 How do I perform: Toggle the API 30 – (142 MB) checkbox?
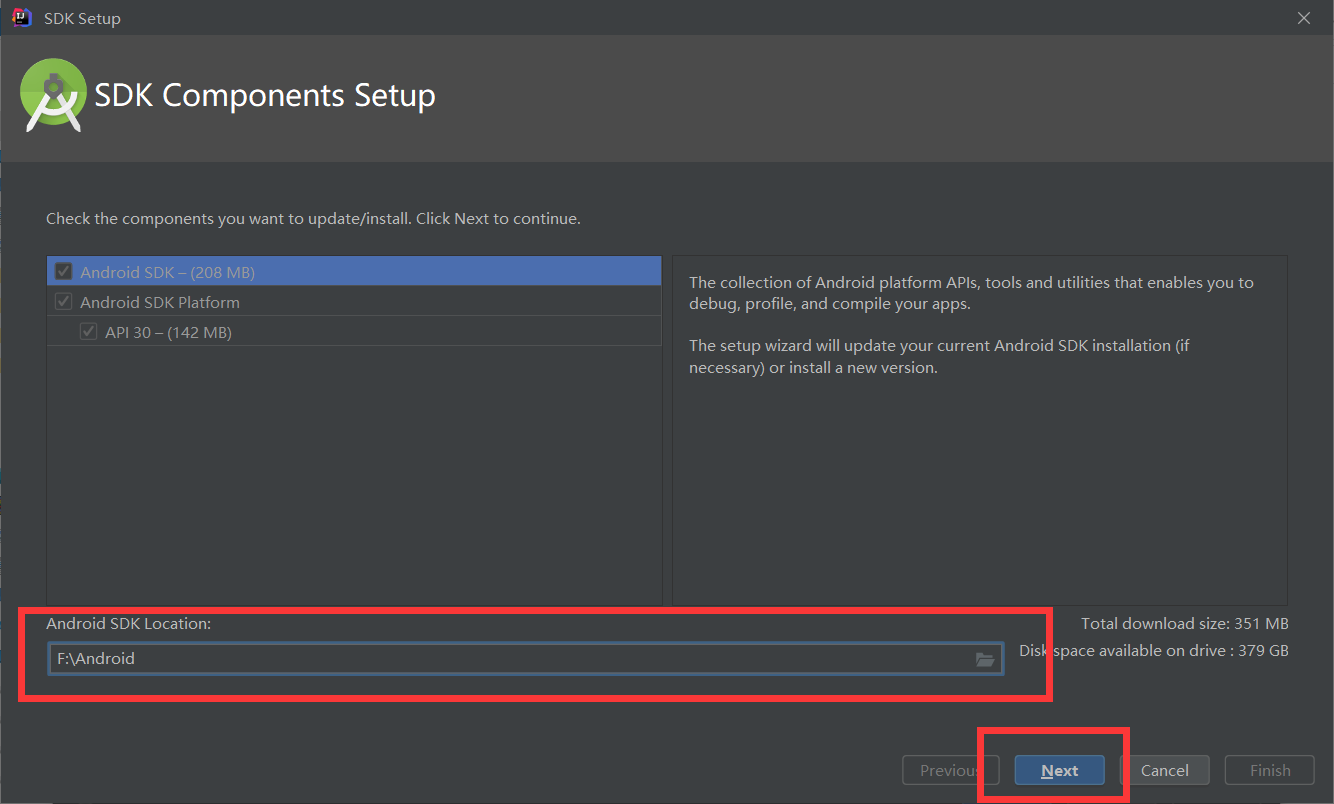click(89, 331)
